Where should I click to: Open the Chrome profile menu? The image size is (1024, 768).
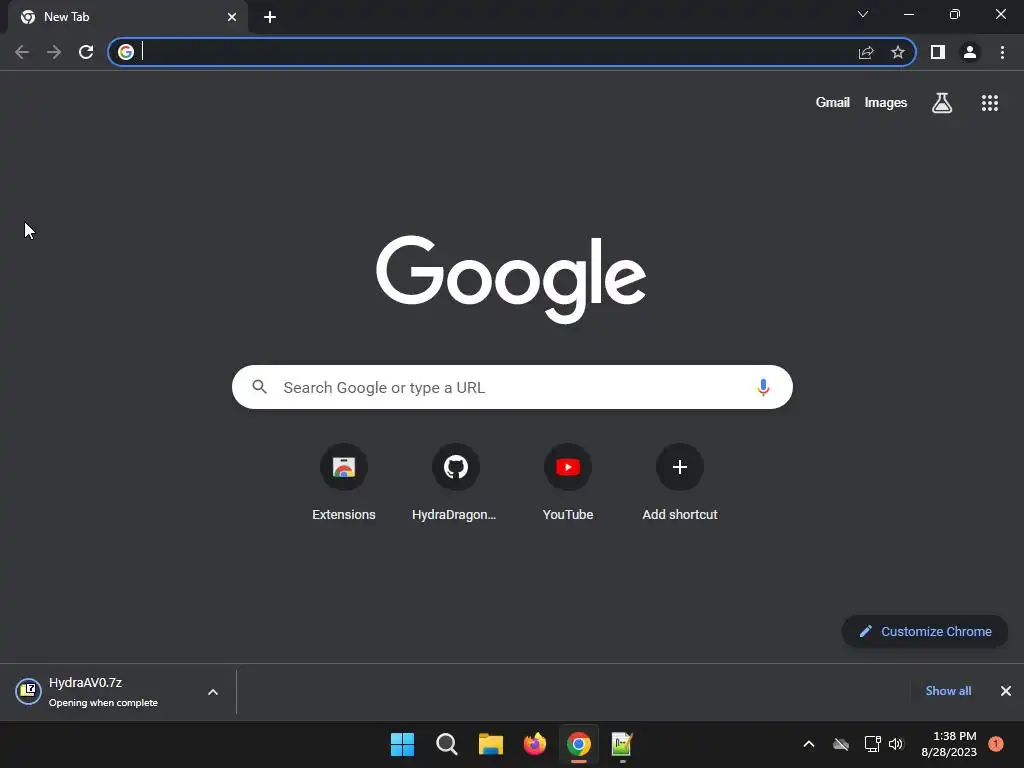coord(970,52)
